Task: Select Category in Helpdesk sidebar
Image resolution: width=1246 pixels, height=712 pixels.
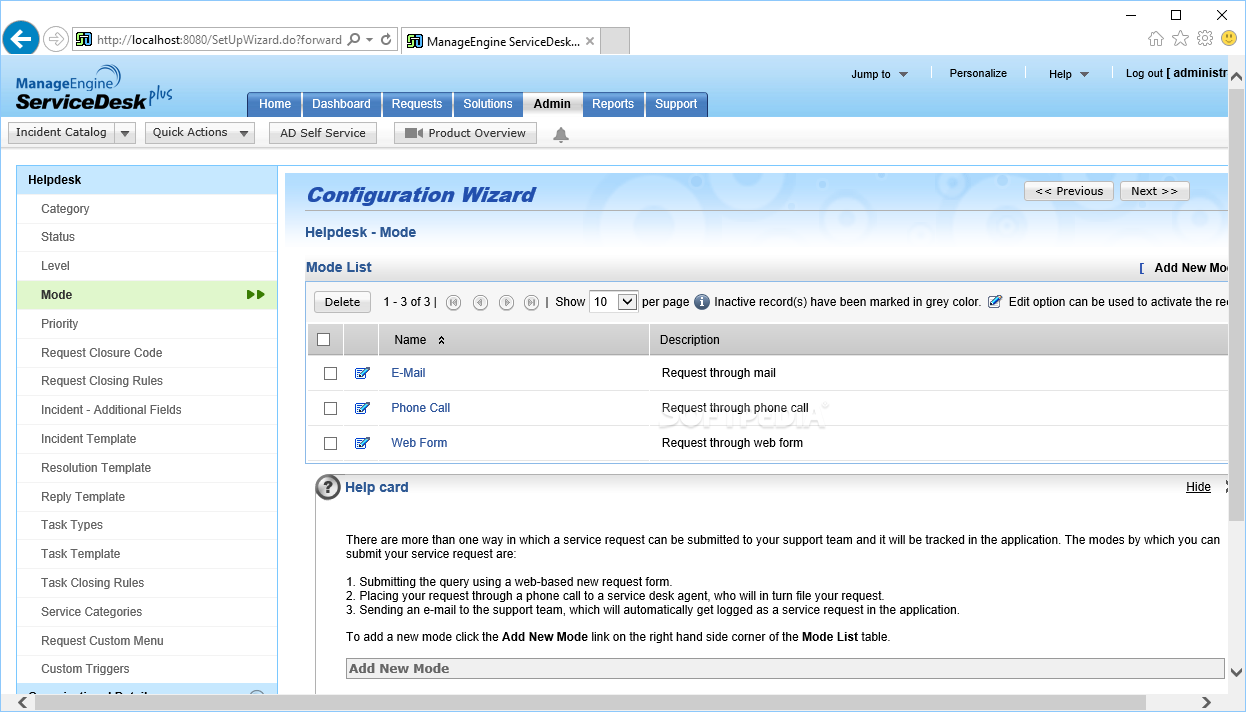Action: tap(65, 209)
